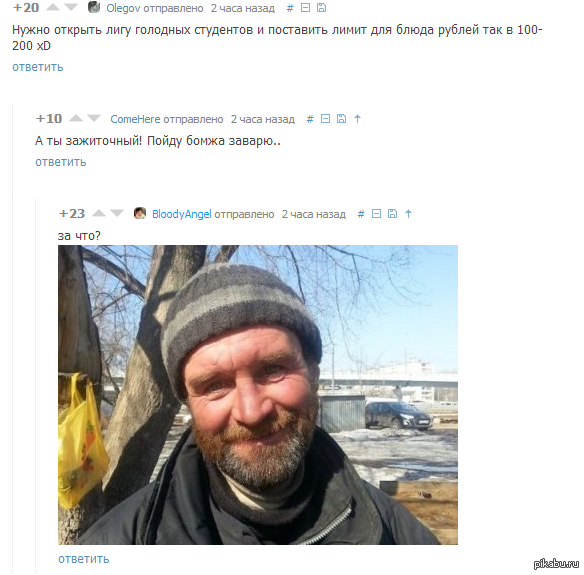Collapse BloodyAngel's comment branch
The height and width of the screenshot is (575, 584).
[x=377, y=214]
